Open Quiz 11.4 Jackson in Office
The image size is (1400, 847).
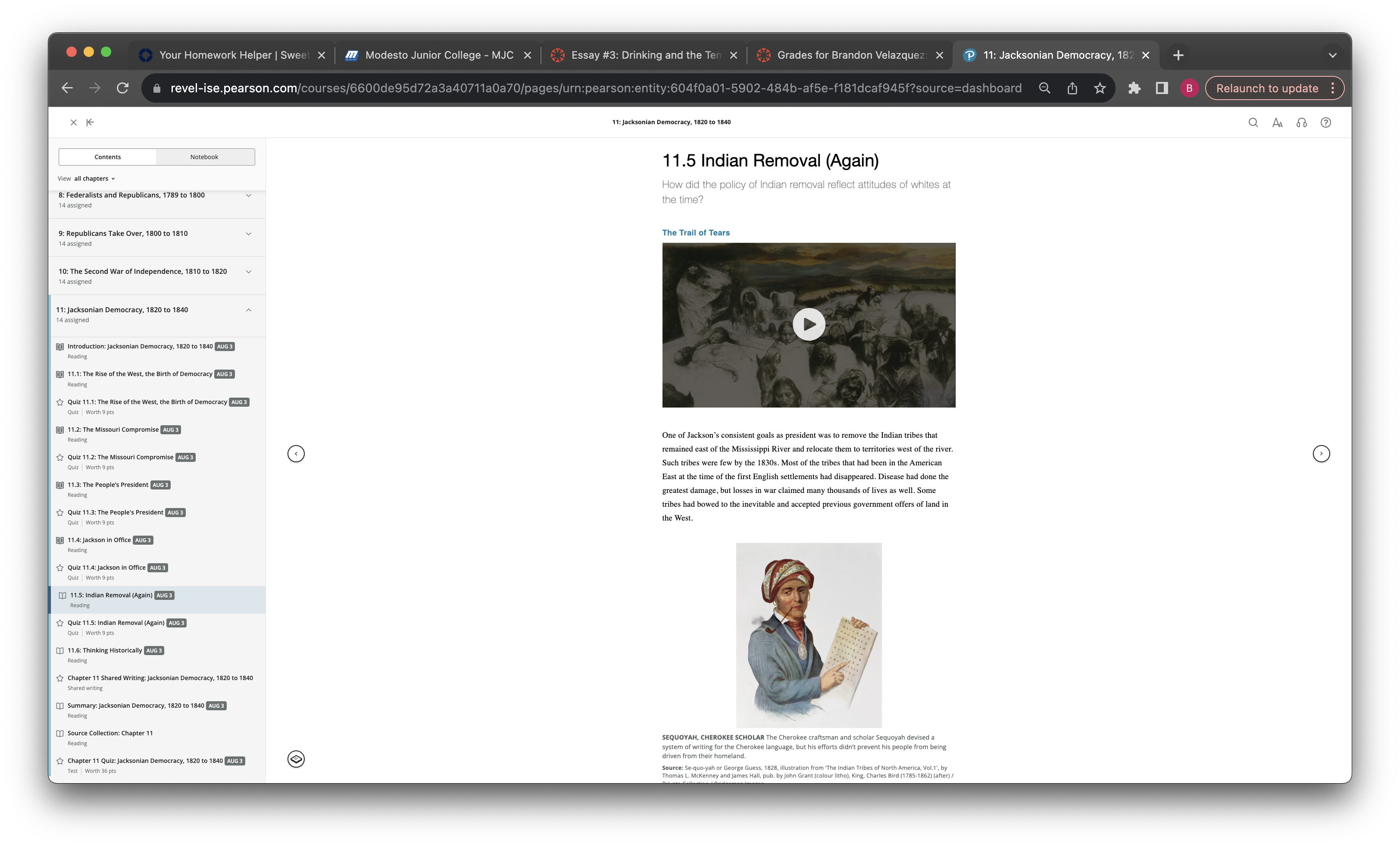[x=107, y=568]
